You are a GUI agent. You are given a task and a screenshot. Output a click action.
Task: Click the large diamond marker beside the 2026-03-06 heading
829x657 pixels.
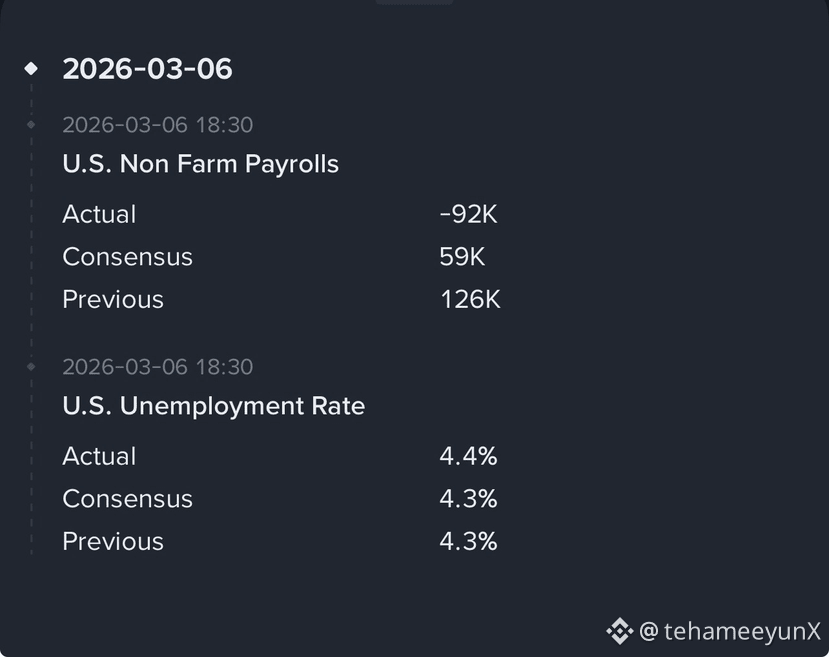pyautogui.click(x=31, y=68)
